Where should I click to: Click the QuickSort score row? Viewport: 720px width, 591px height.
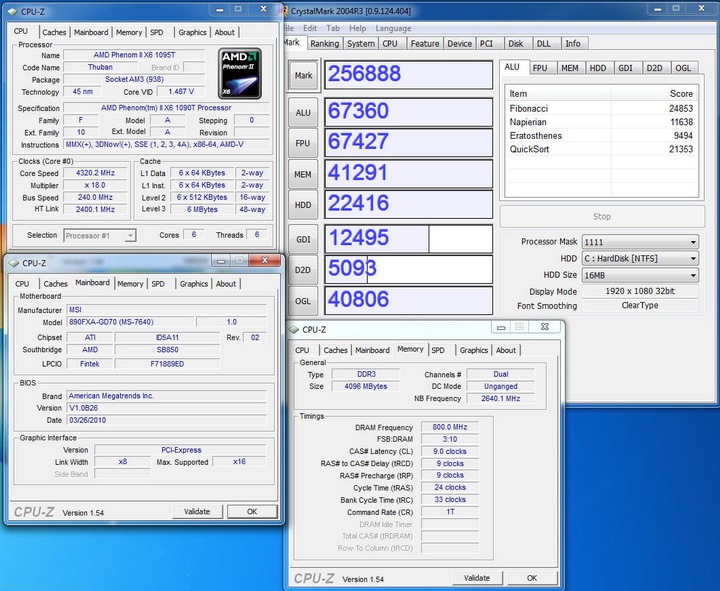[601, 149]
